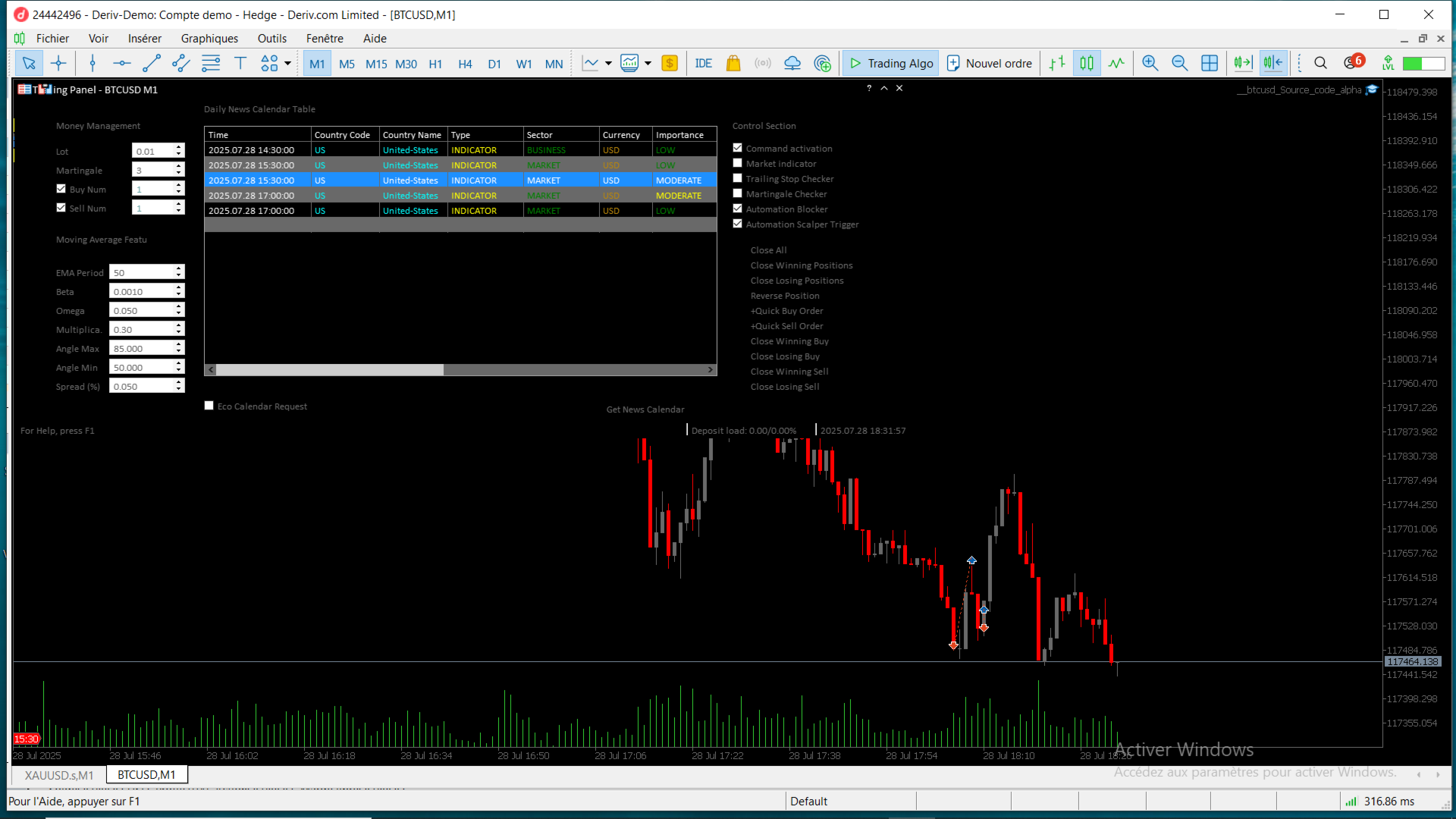Select the trendline drawing tool
1456x819 pixels.
tap(152, 64)
